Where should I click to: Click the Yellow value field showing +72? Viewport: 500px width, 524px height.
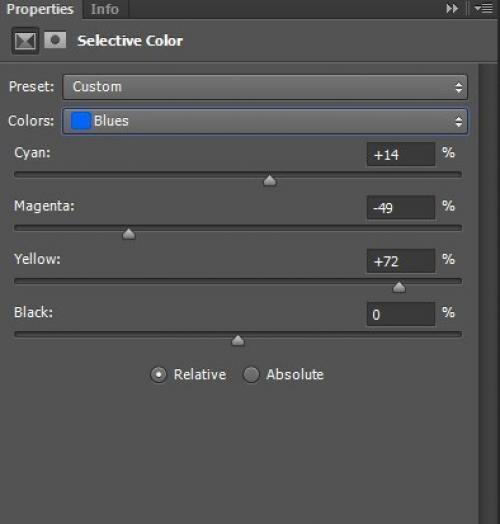[401, 261]
